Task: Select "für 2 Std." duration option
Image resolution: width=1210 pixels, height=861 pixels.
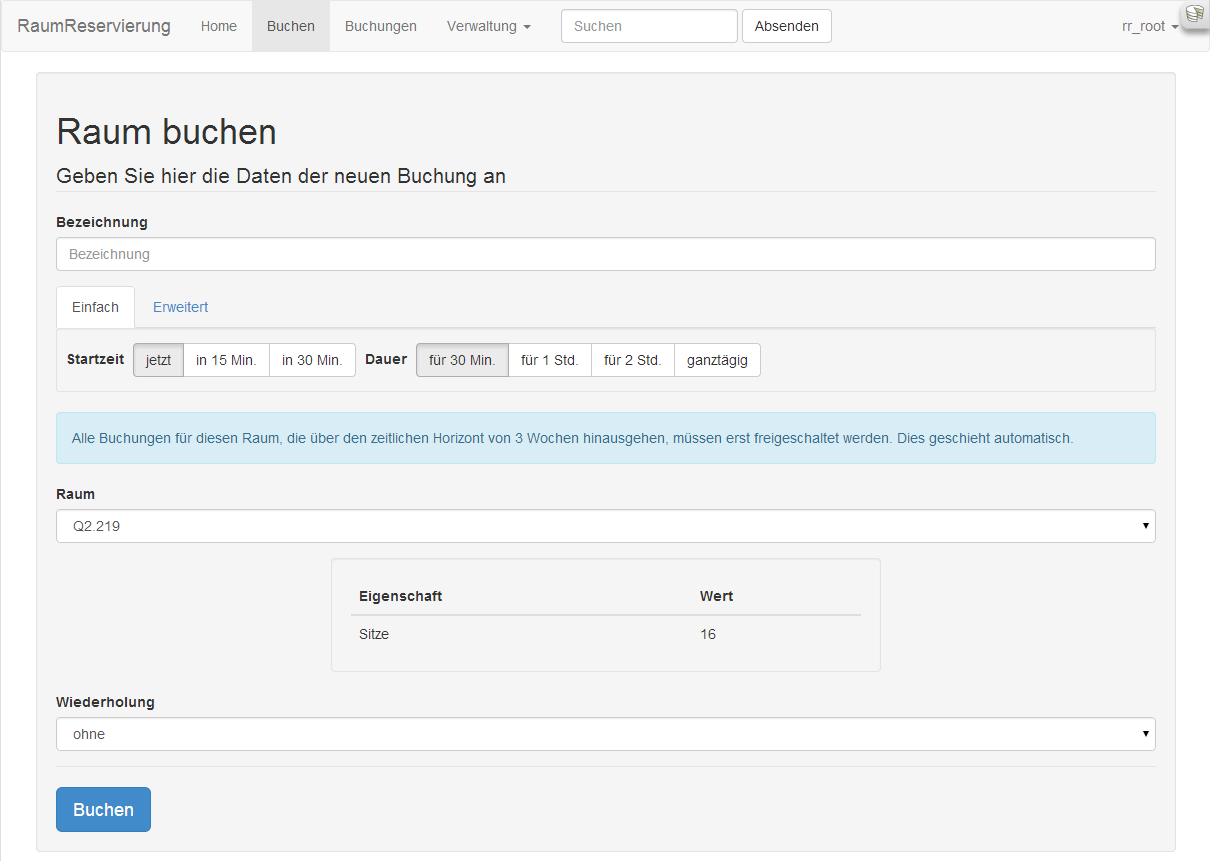Action: pyautogui.click(x=632, y=359)
